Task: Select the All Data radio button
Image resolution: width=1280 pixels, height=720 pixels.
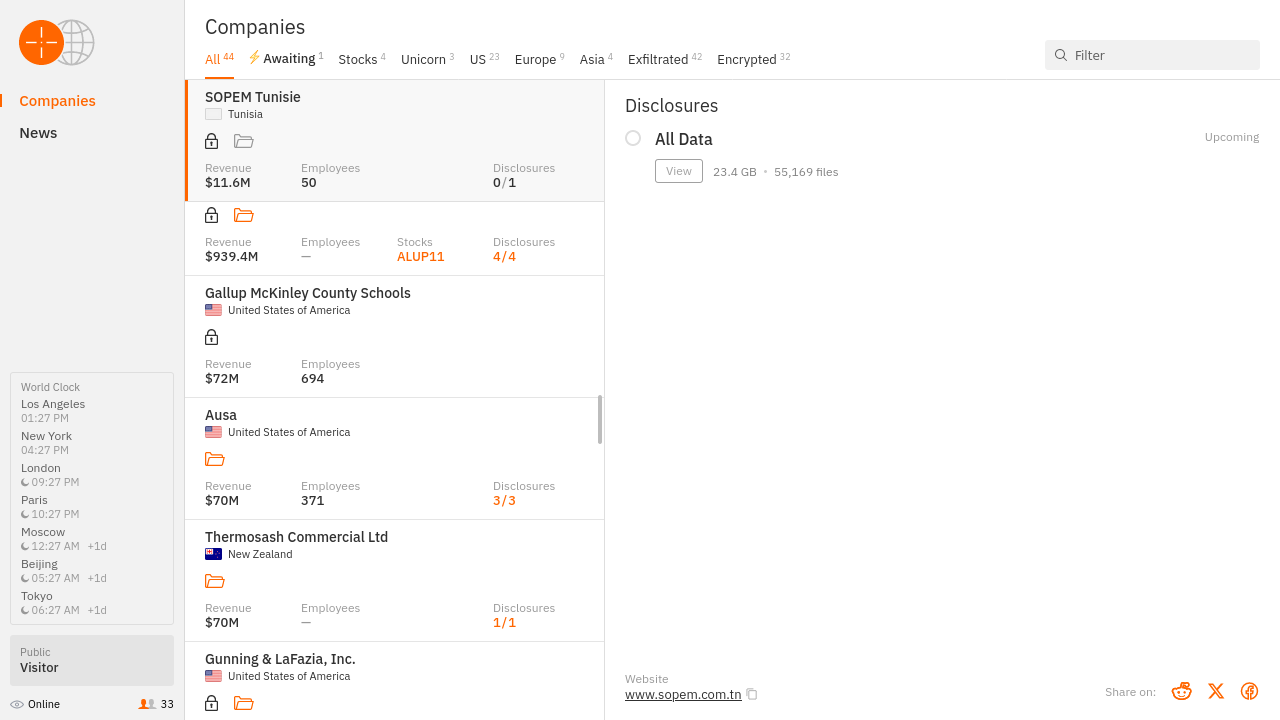Action: click(633, 138)
